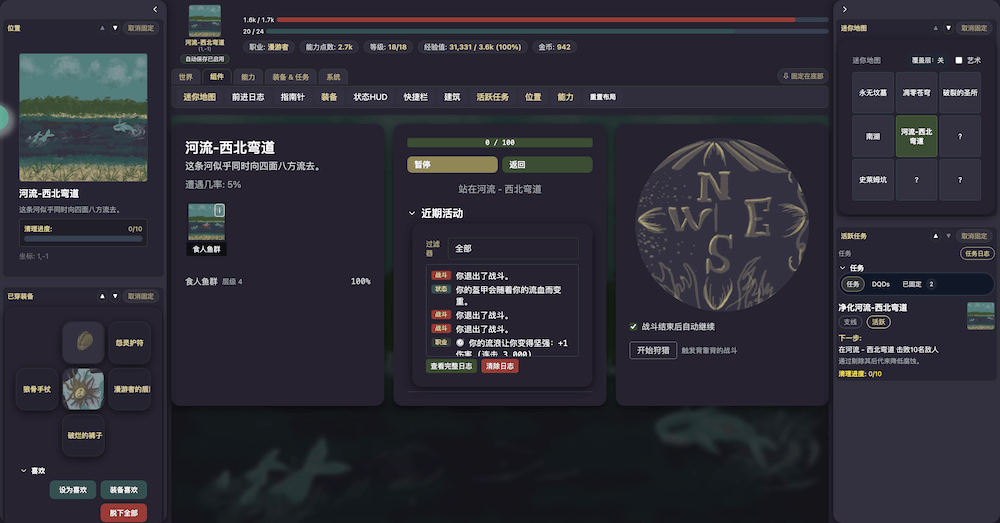The image size is (1000, 523).
Task: Move the 位置 panel up arrow
Action: click(x=102, y=28)
